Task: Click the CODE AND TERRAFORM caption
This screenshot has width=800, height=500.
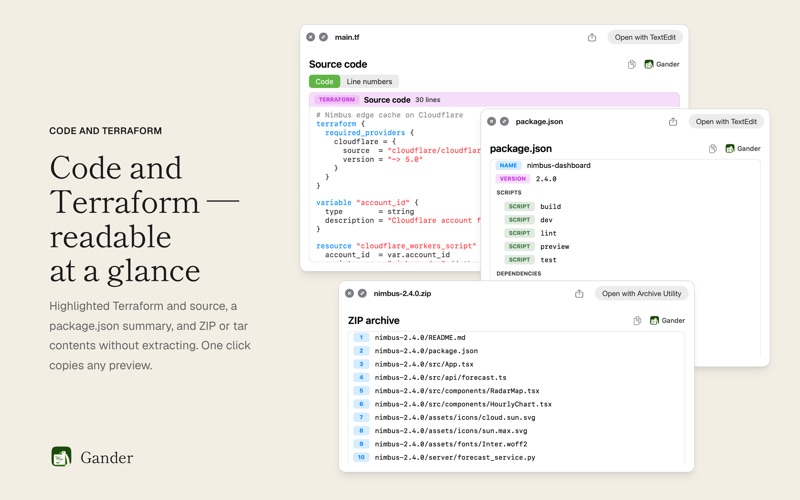Action: pos(106,131)
